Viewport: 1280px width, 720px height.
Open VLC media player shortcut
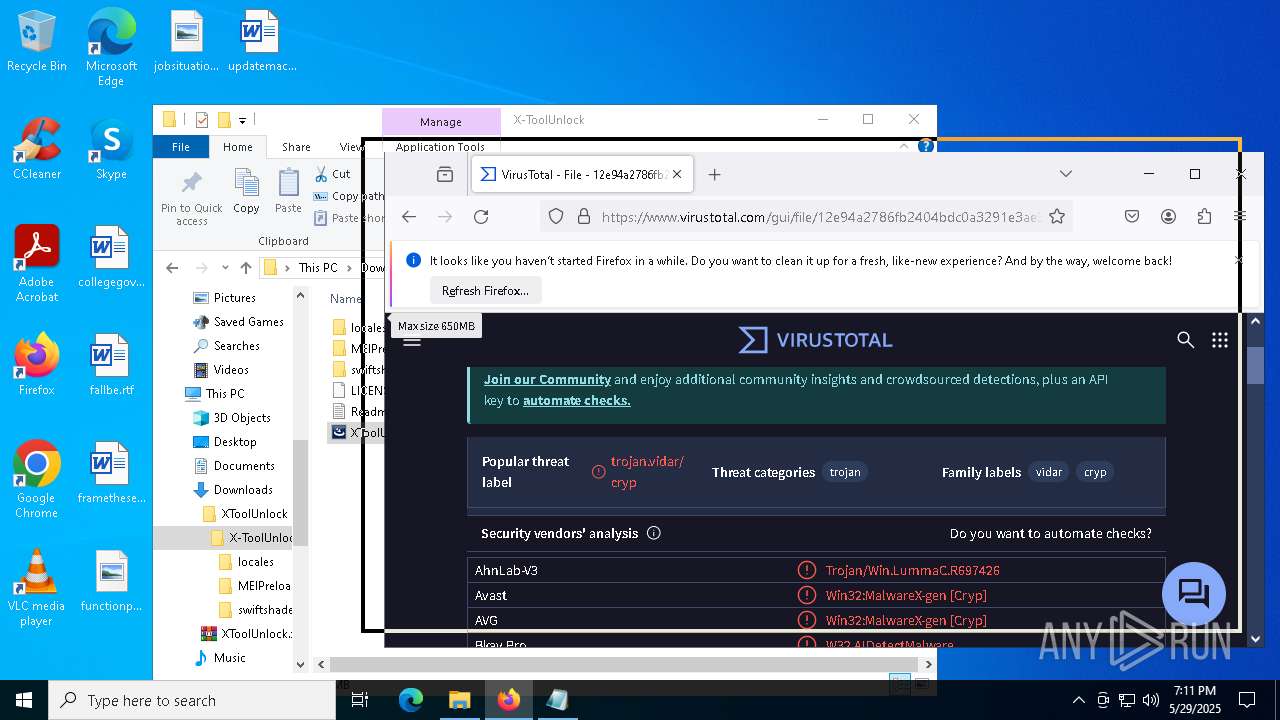point(37,588)
